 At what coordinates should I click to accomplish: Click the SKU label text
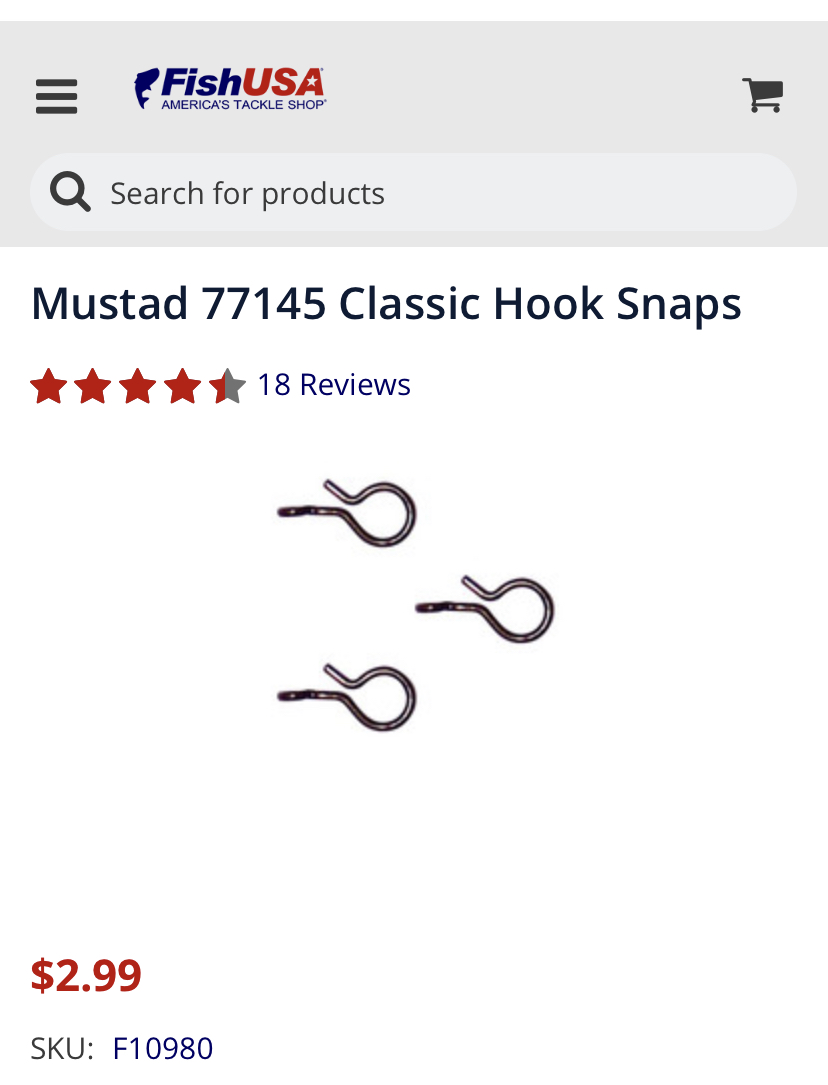(62, 1048)
